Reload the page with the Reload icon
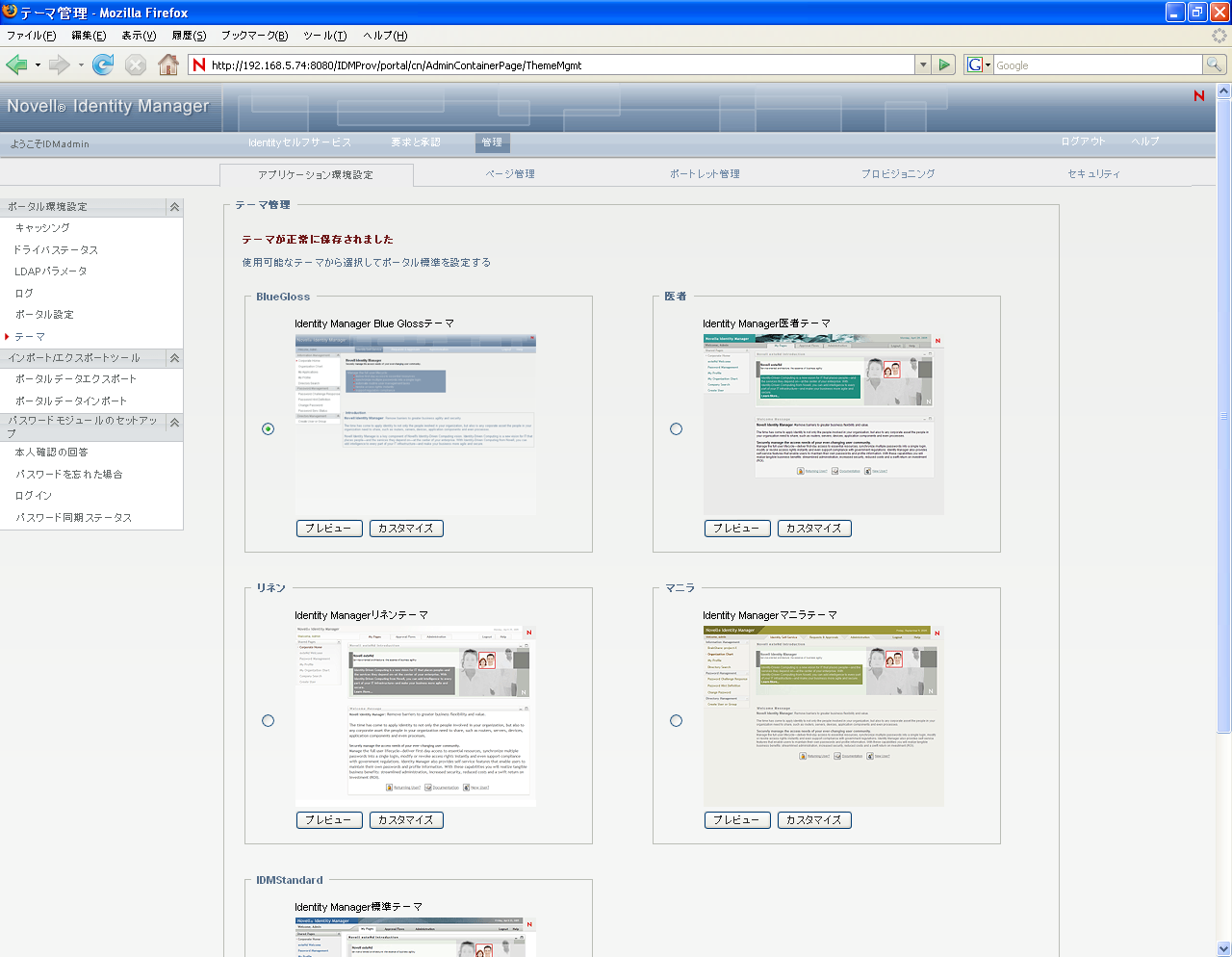 [x=103, y=65]
